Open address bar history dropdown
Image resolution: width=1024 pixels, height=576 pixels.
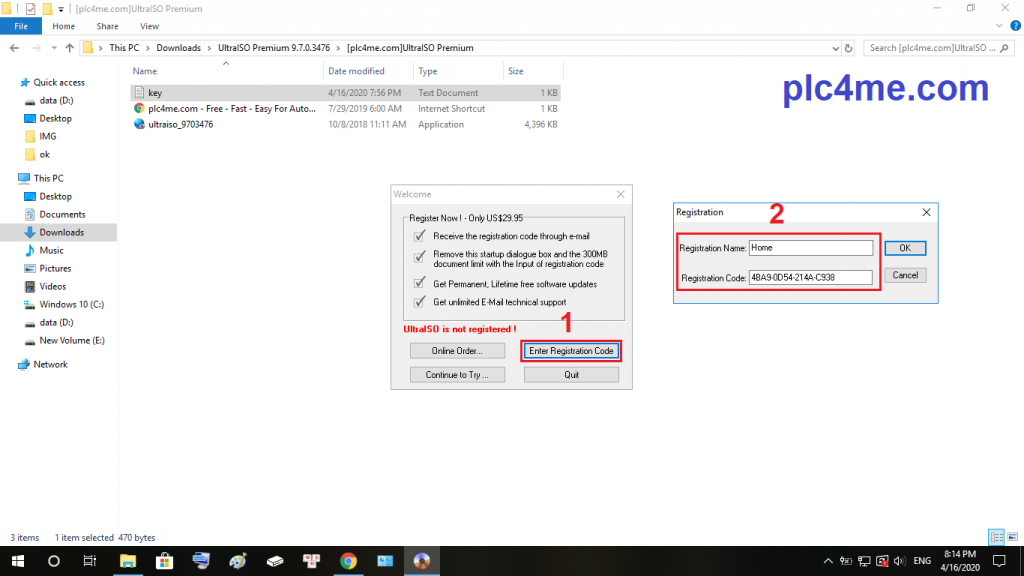835,48
